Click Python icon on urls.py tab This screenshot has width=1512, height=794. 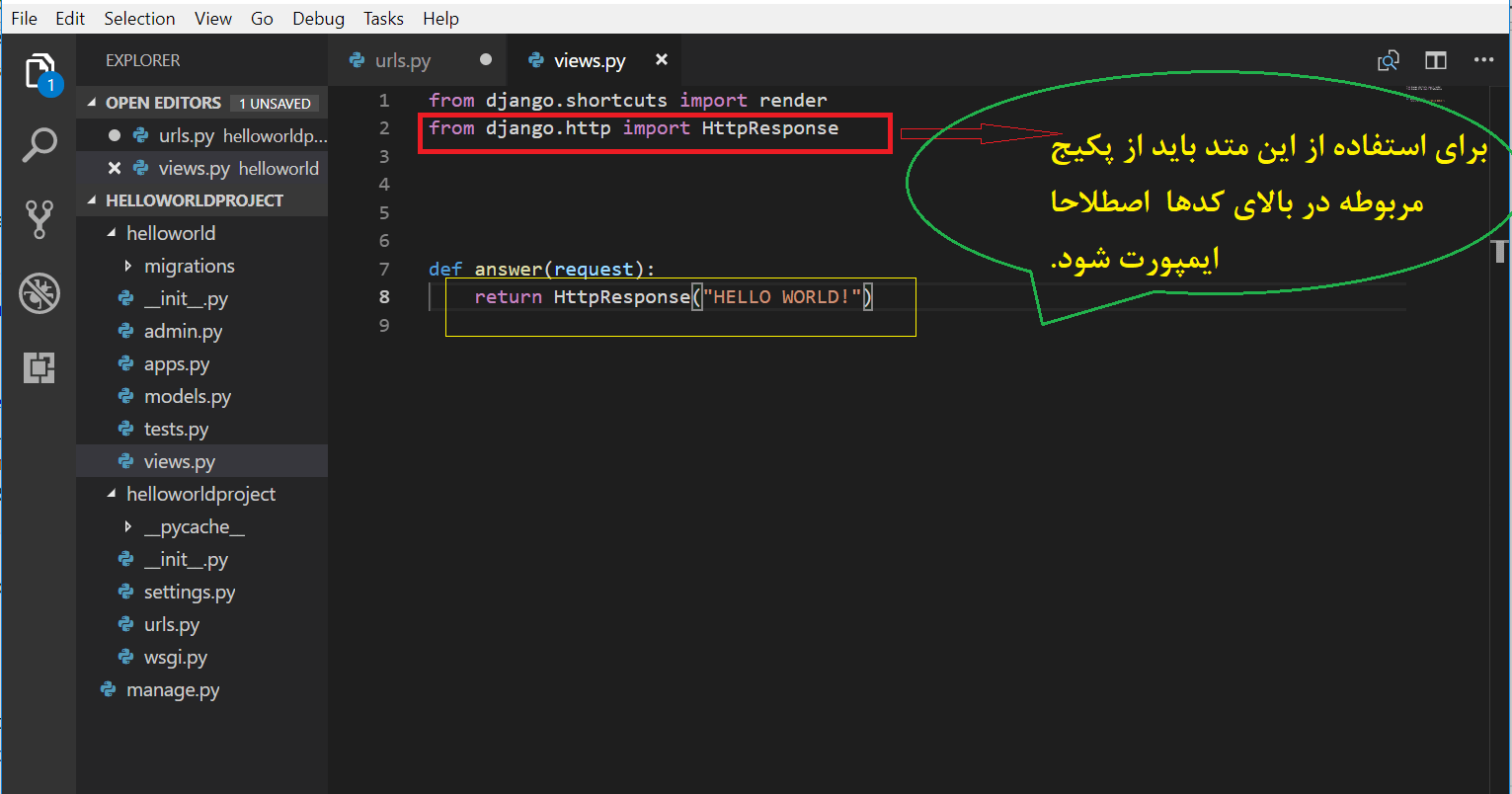(x=358, y=60)
